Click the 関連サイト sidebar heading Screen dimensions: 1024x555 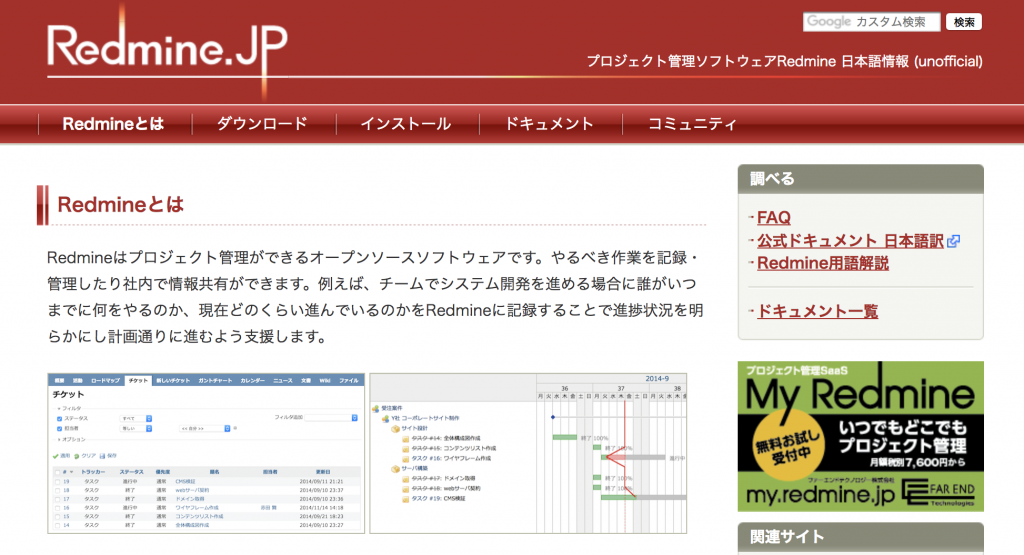[787, 537]
